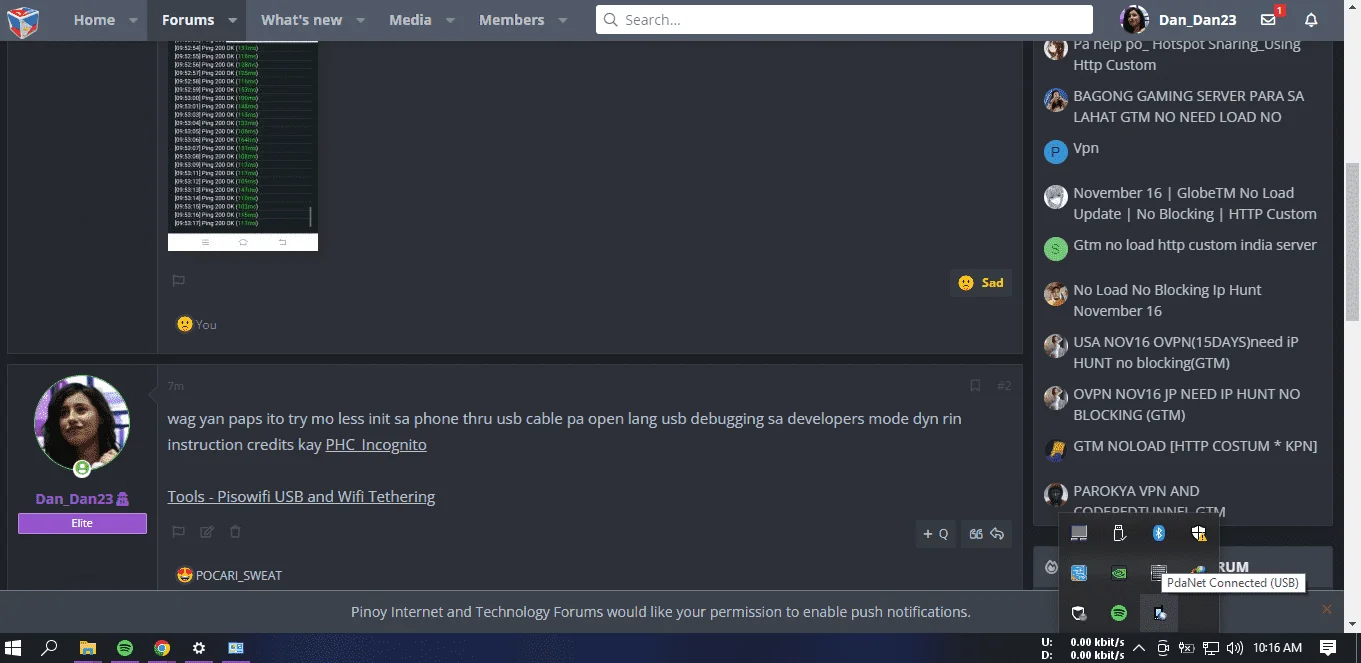
Task: Open NVIDIA tray icon
Action: point(1119,573)
